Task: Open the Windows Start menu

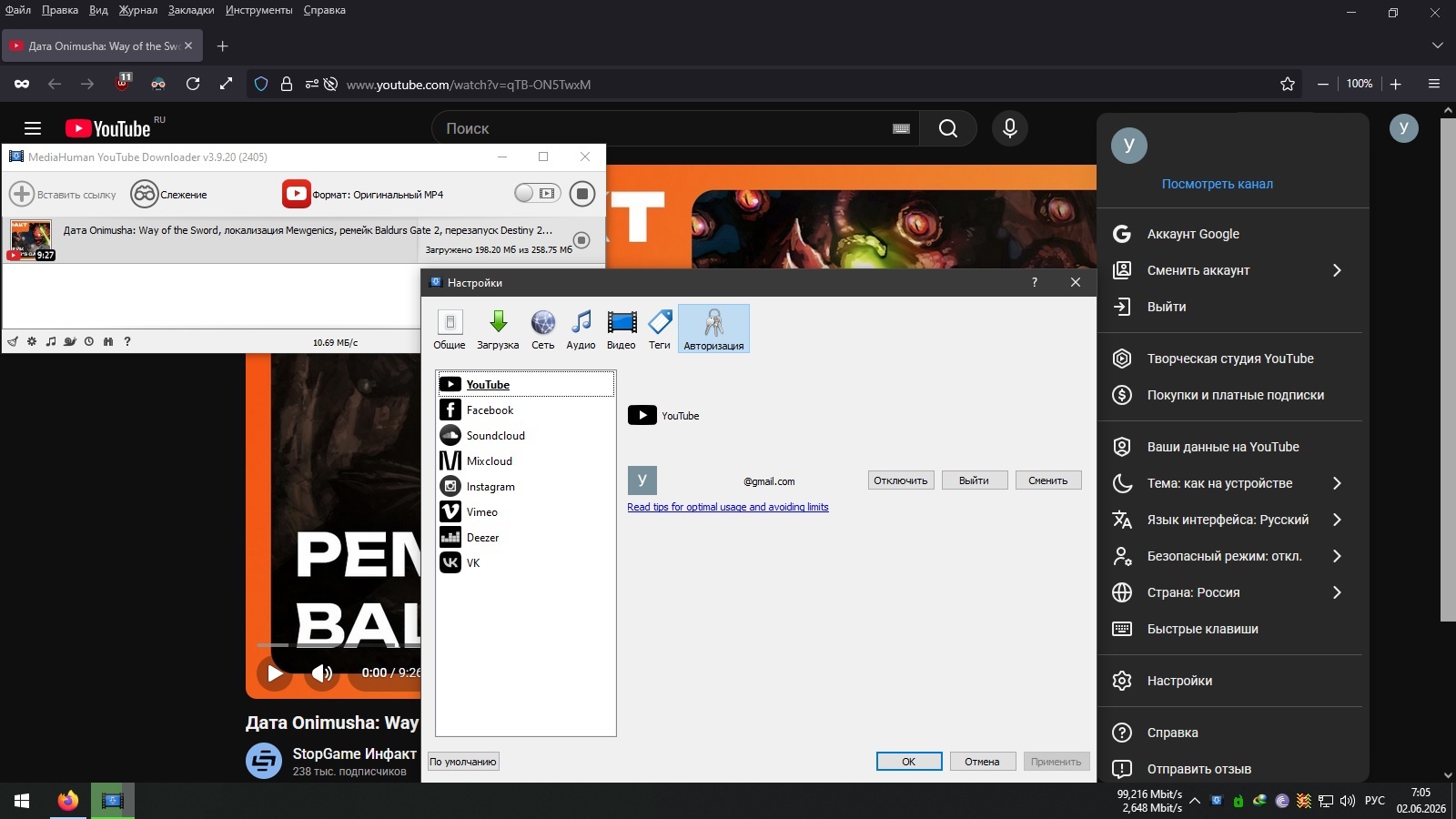Action: [x=22, y=801]
